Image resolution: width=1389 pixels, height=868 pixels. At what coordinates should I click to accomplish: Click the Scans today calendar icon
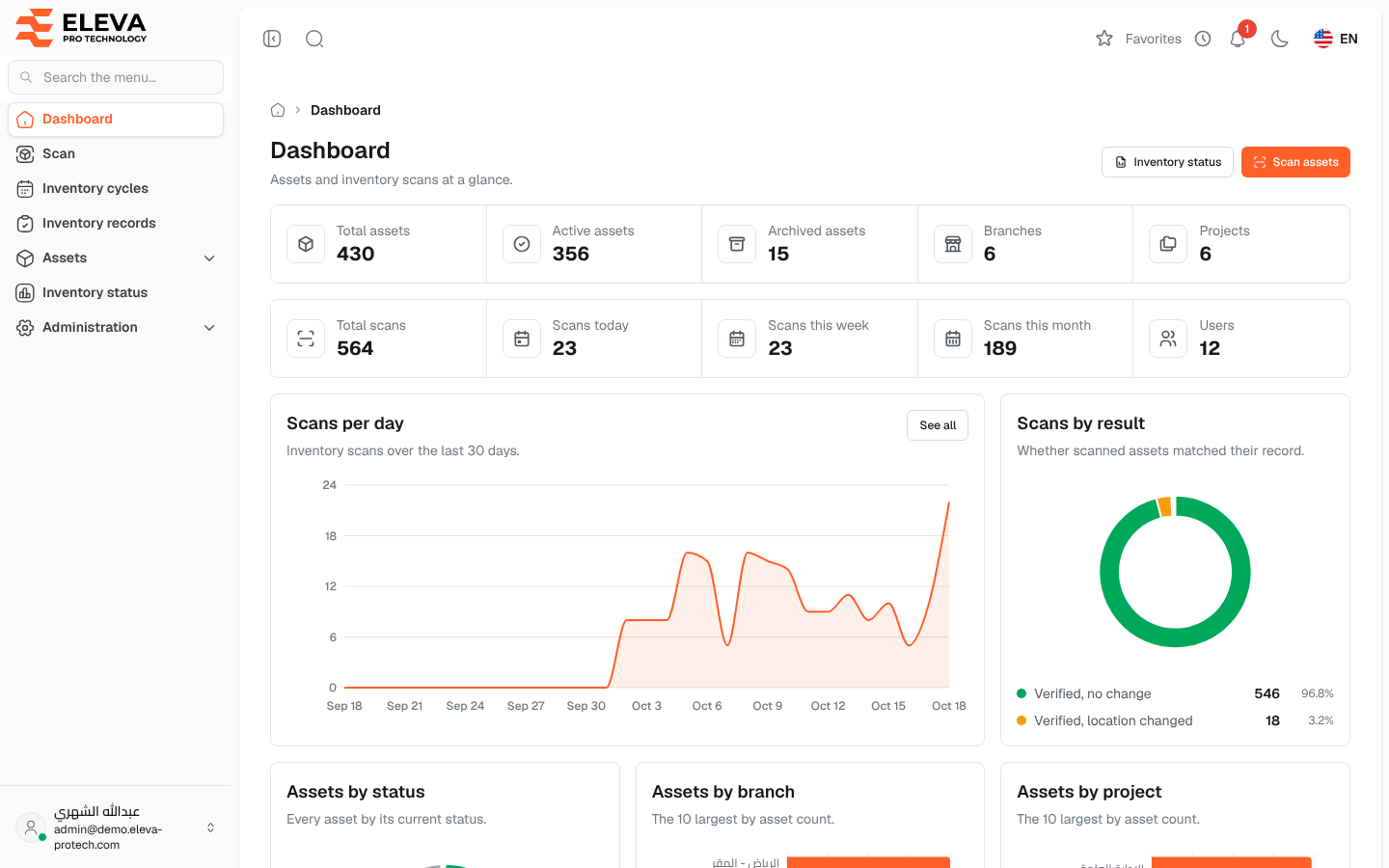pyautogui.click(x=522, y=339)
